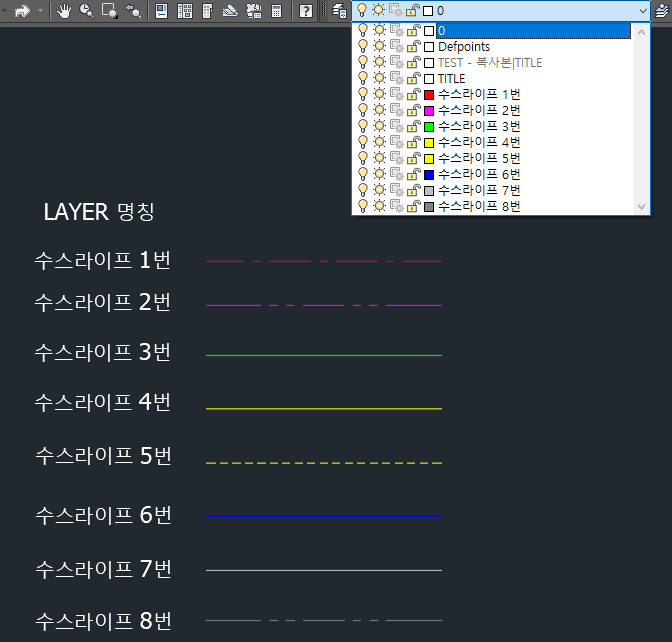The image size is (672, 642).
Task: Choose 수스라이프 1번 in the layer list
Action: coord(479,95)
